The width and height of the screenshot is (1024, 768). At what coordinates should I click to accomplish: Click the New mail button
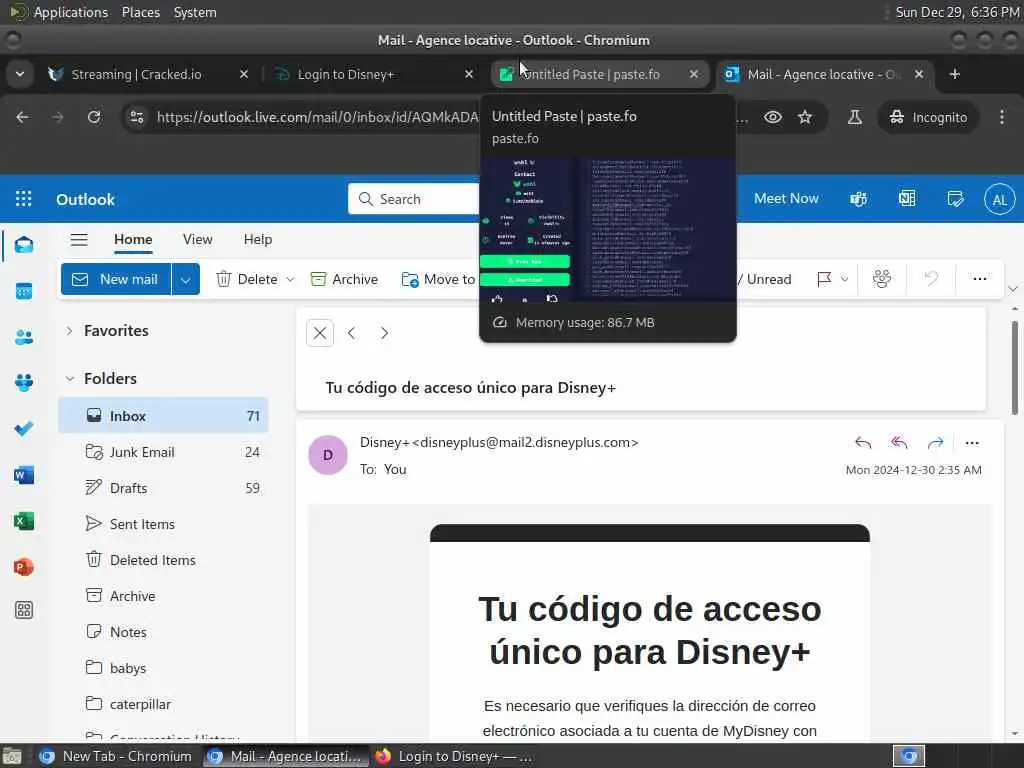(116, 279)
